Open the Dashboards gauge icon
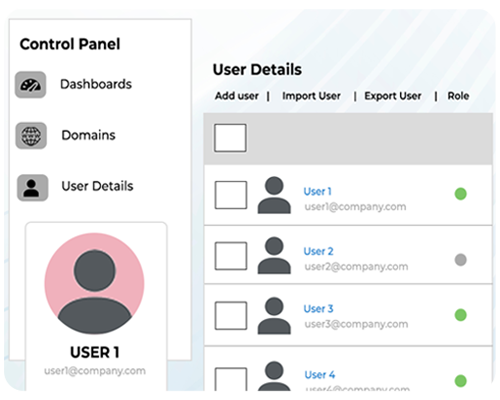Viewport: 500px width, 400px height. 30,85
